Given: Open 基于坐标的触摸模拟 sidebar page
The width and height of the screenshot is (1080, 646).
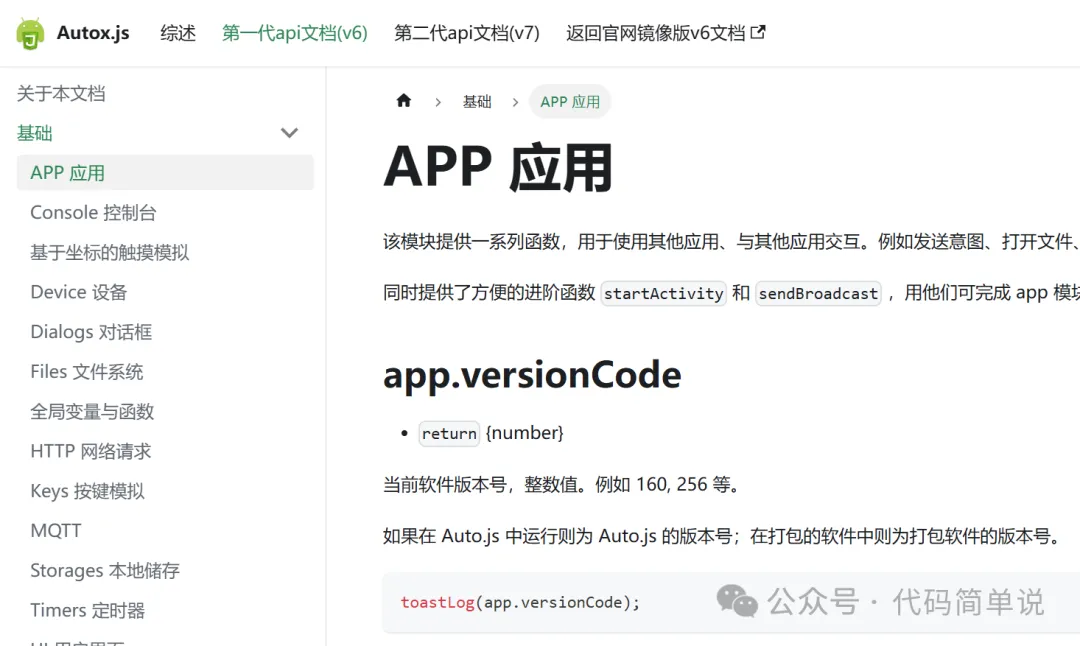Looking at the screenshot, I should pyautogui.click(x=110, y=253).
